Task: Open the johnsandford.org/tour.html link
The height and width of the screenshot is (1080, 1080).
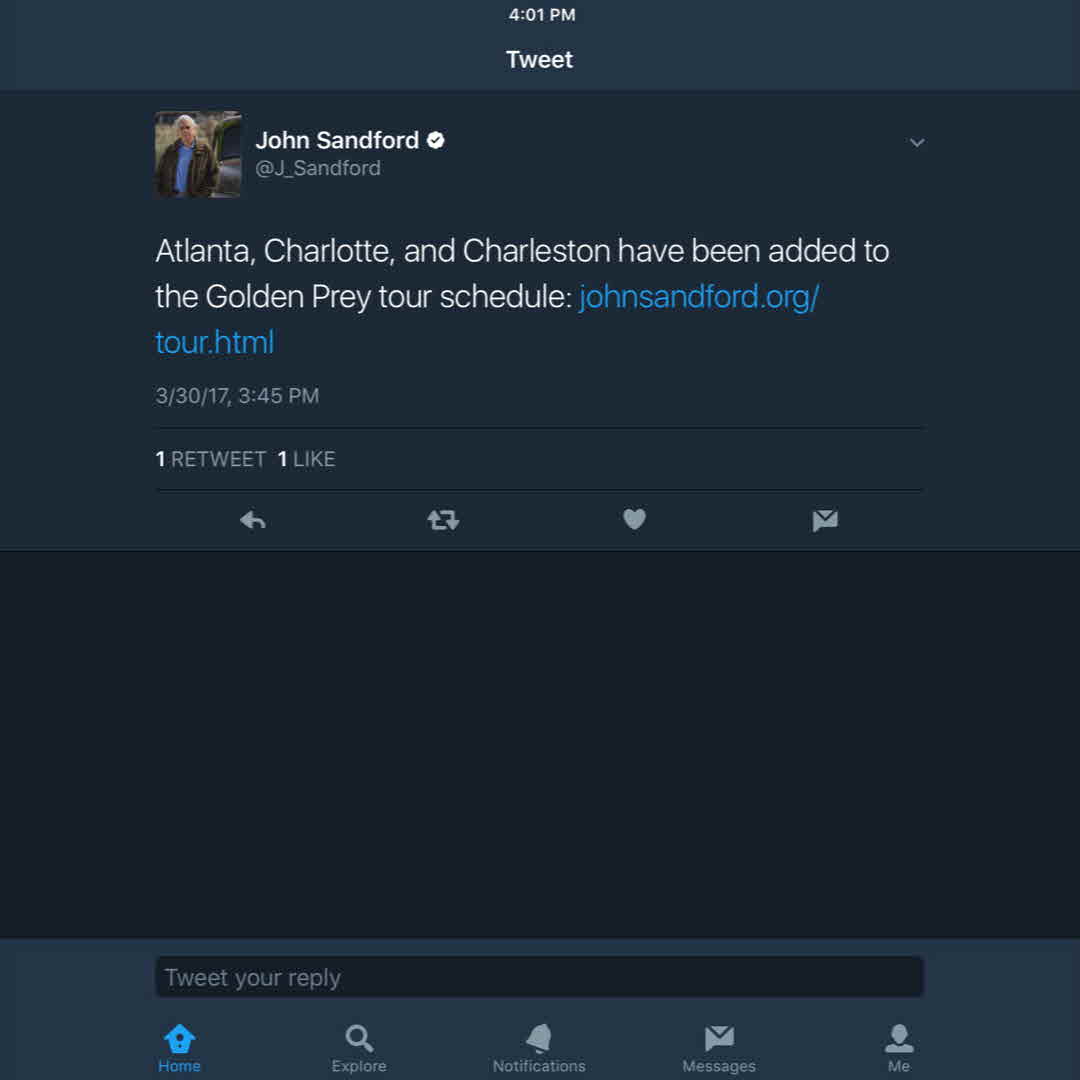Action: point(697,296)
